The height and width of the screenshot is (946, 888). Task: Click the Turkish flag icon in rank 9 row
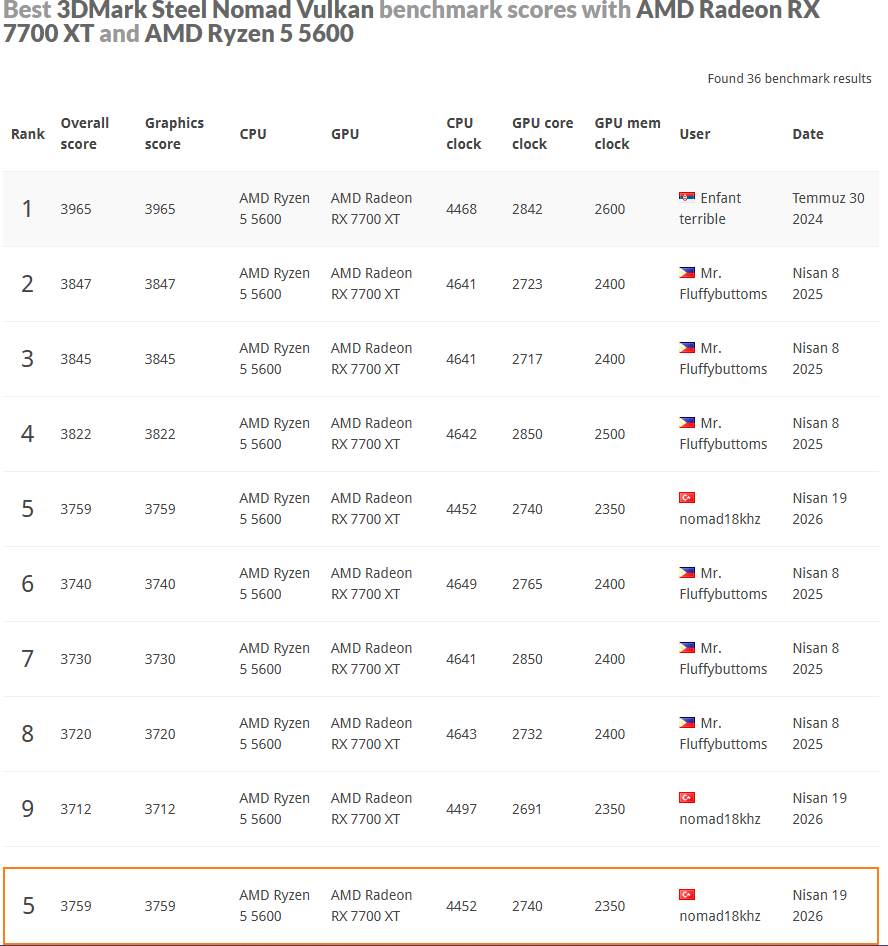687,798
